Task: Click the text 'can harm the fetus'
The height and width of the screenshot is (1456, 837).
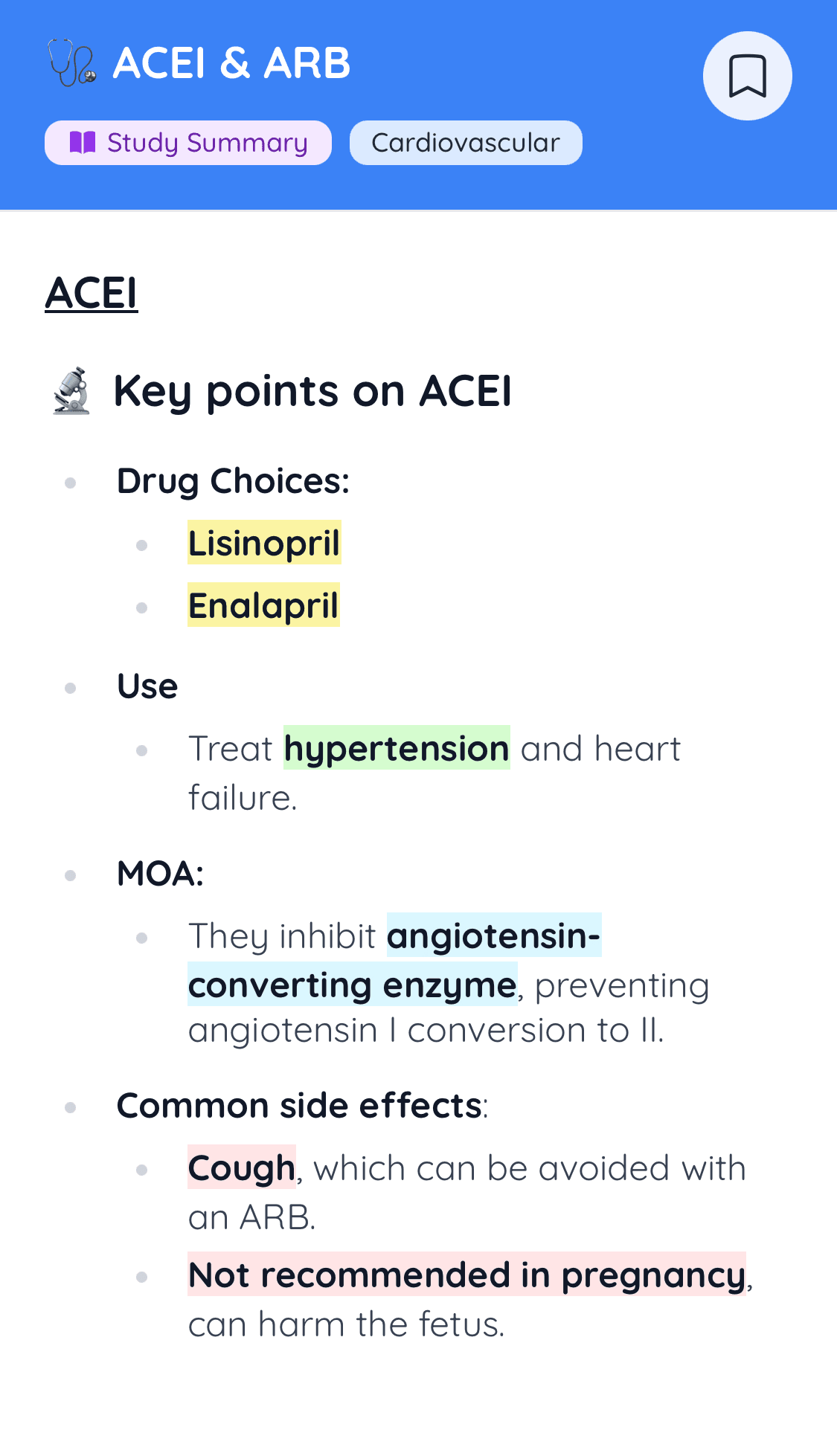Action: tap(344, 1324)
